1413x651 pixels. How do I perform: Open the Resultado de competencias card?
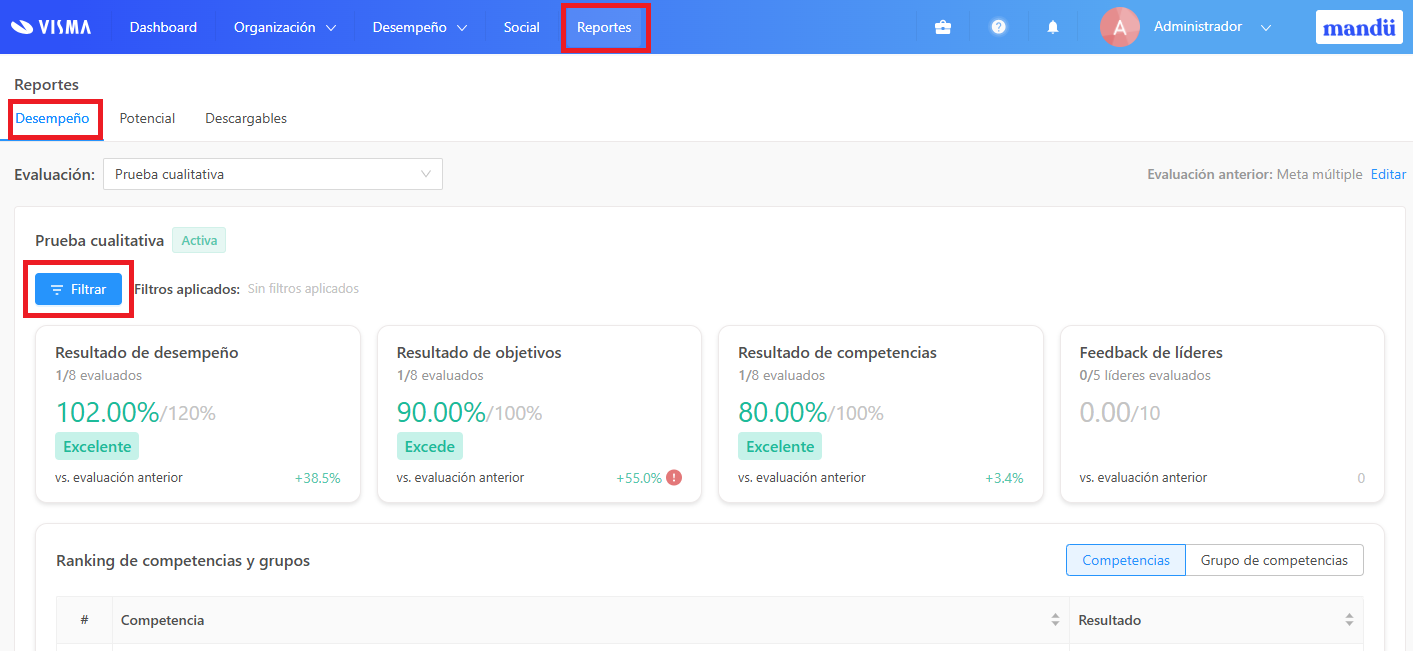pyautogui.click(x=881, y=414)
